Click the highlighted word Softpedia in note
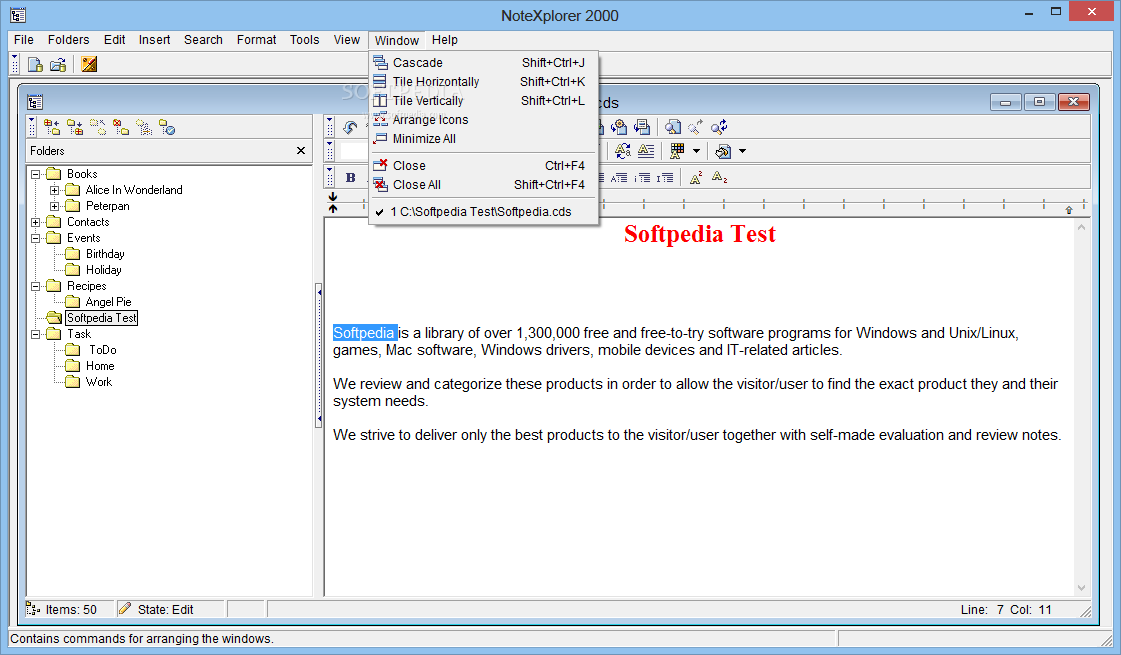The height and width of the screenshot is (655, 1121). (x=364, y=333)
